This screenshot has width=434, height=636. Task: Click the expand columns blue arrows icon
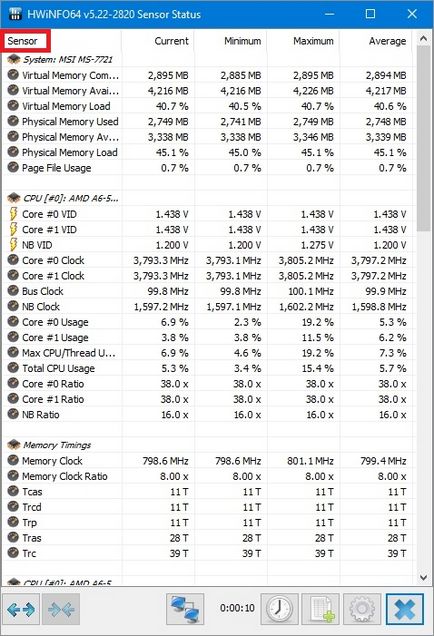[21, 609]
